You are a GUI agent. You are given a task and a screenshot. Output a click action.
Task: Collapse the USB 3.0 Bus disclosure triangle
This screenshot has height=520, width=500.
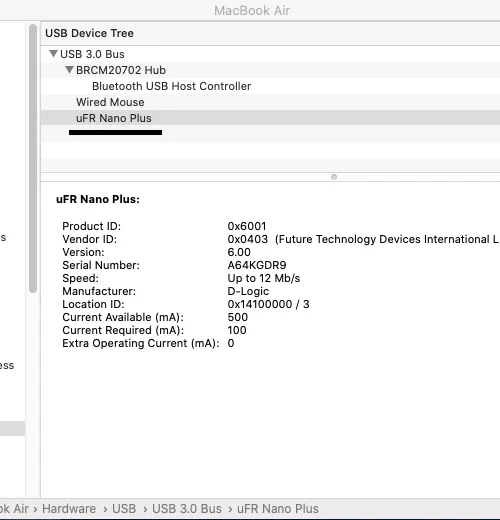(x=53, y=54)
